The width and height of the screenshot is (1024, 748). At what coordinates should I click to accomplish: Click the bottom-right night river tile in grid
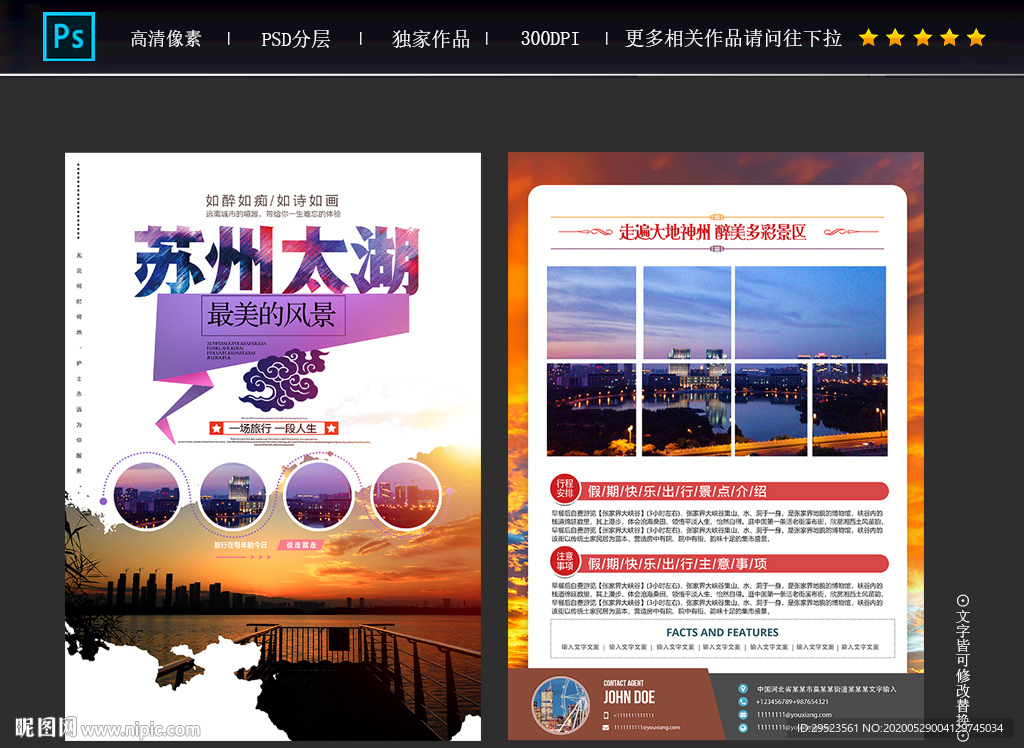point(850,410)
